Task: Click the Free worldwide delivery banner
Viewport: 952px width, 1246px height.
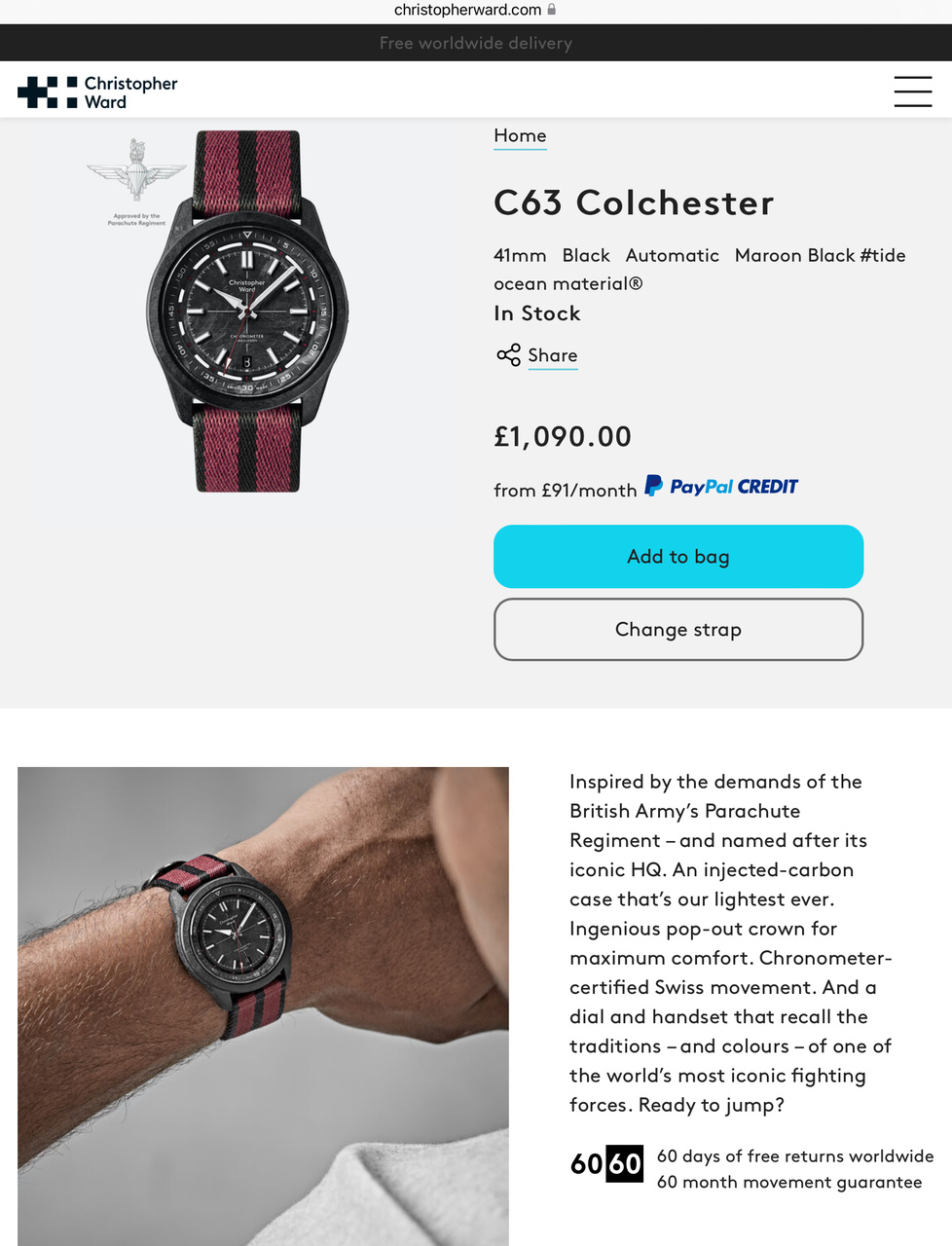Action: point(476,43)
